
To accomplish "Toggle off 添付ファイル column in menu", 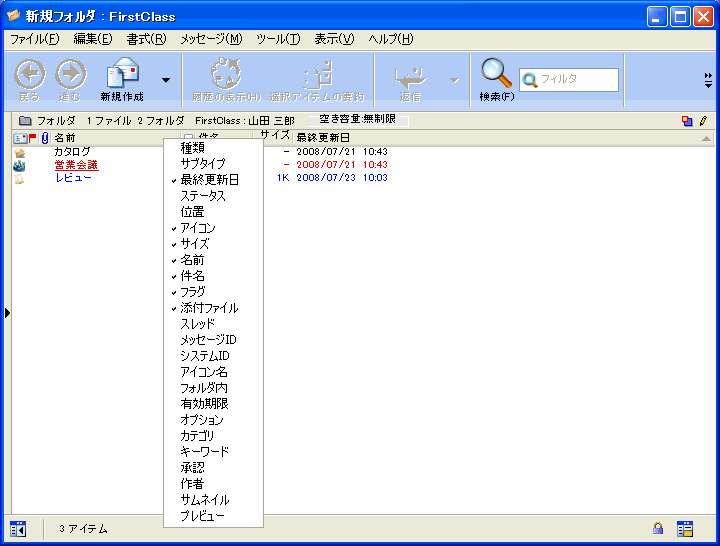I will point(209,308).
